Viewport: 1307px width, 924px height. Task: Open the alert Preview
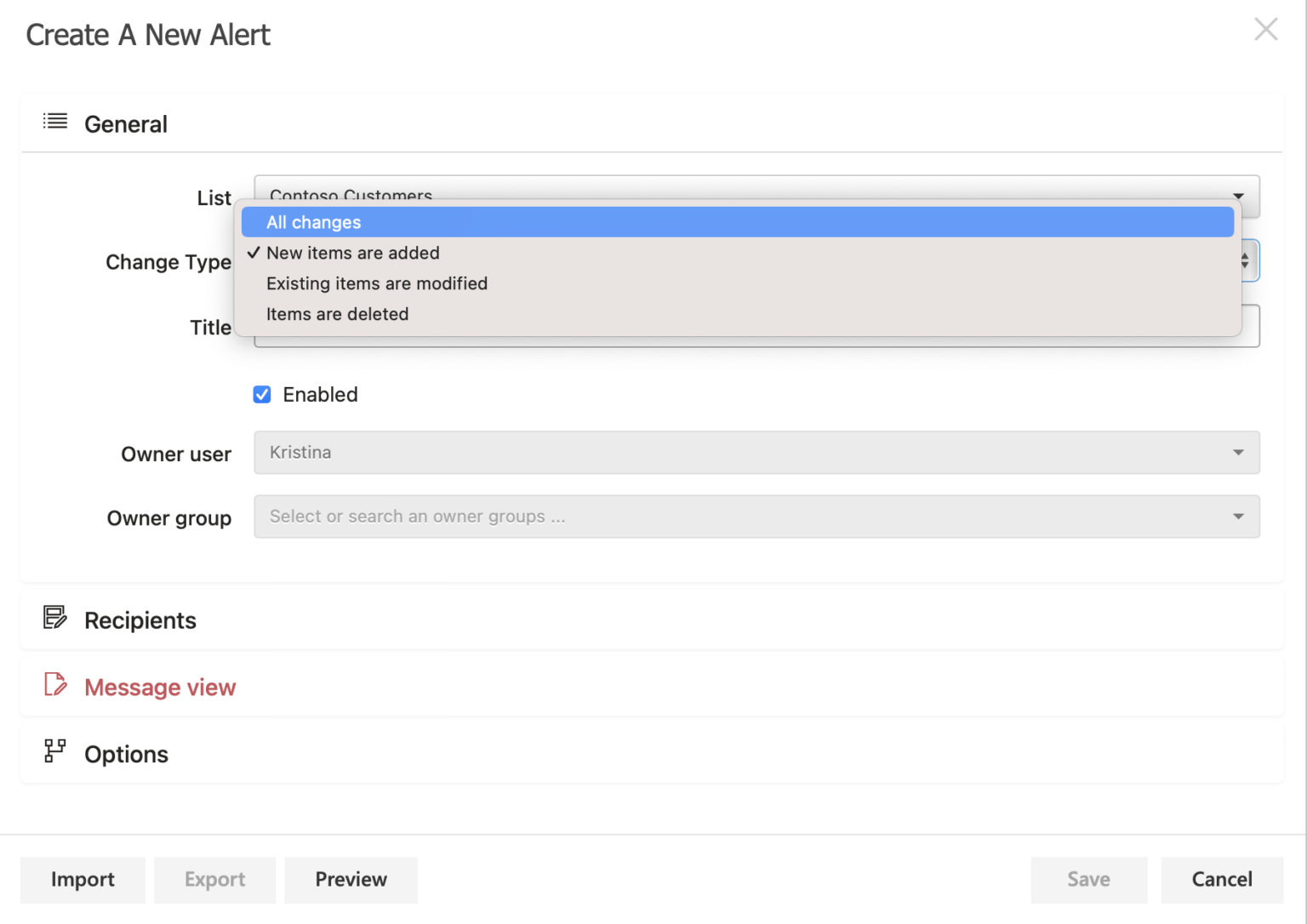[351, 880]
